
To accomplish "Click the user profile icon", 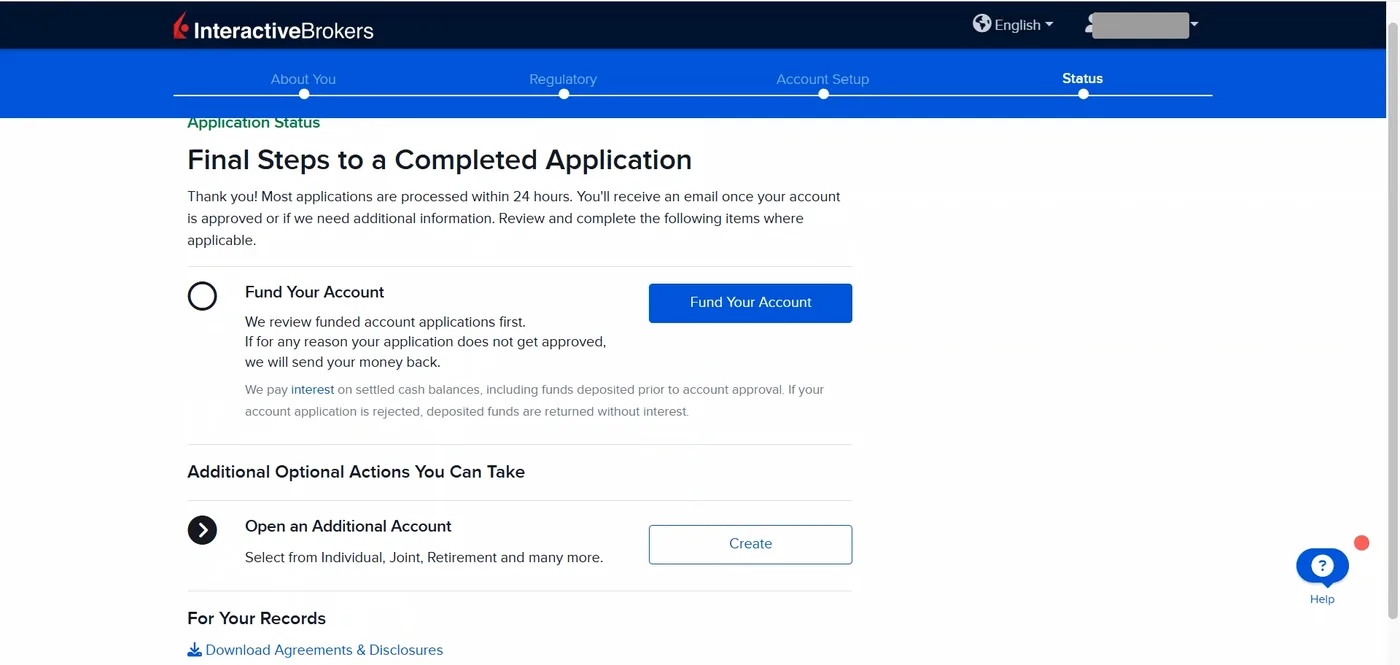I will tap(1091, 25).
